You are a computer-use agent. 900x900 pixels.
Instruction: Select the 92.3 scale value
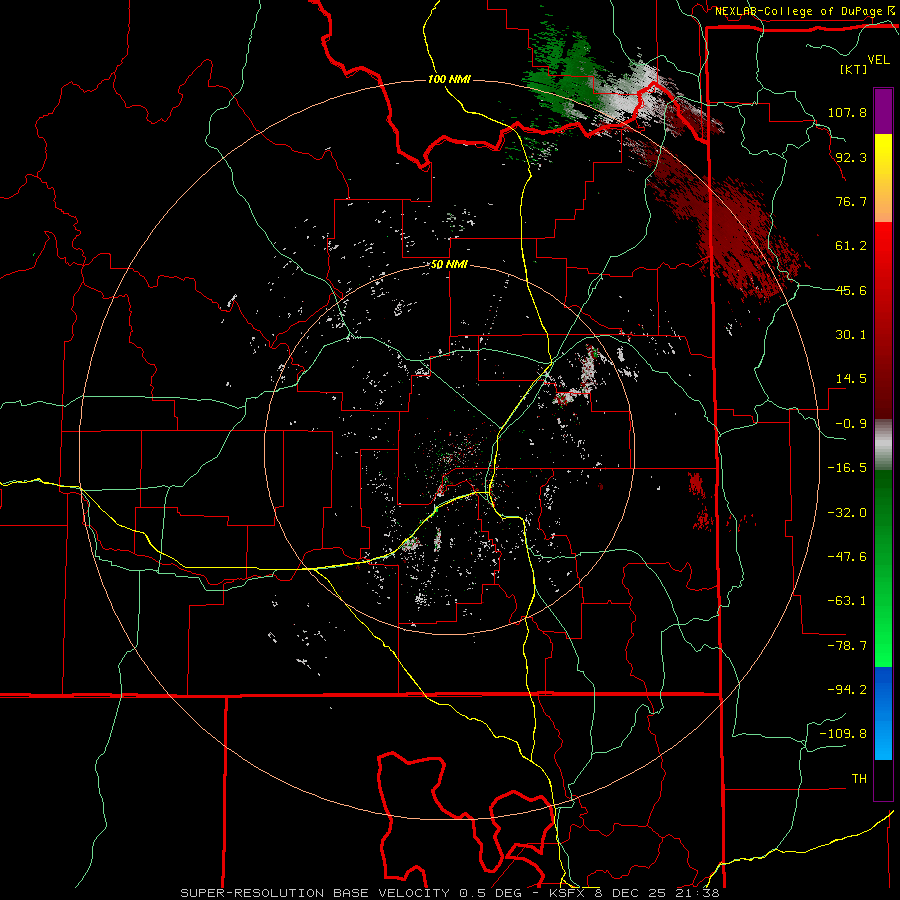[x=851, y=157]
